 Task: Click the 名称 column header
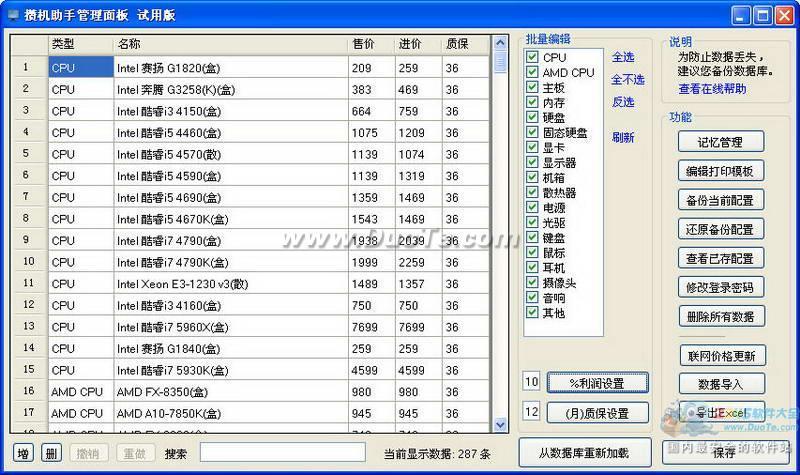coord(231,44)
